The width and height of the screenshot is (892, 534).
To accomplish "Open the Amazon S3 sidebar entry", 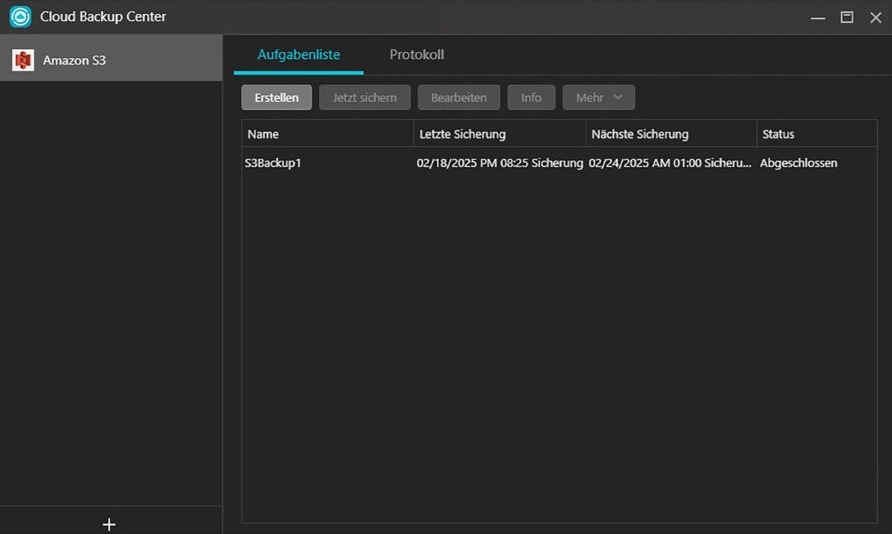I will coord(111,58).
